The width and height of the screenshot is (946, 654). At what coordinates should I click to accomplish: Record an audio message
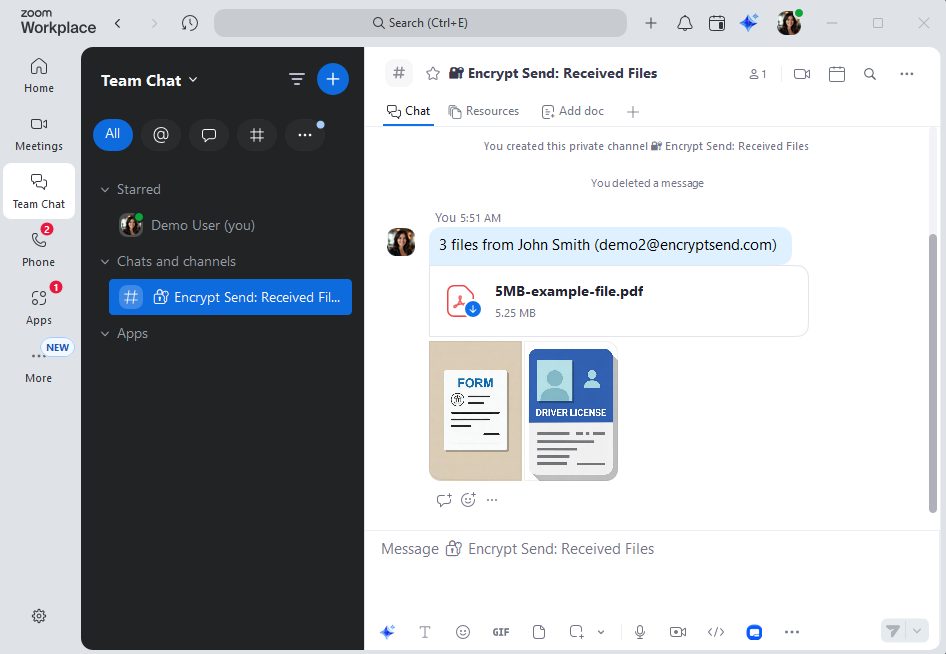(x=640, y=632)
